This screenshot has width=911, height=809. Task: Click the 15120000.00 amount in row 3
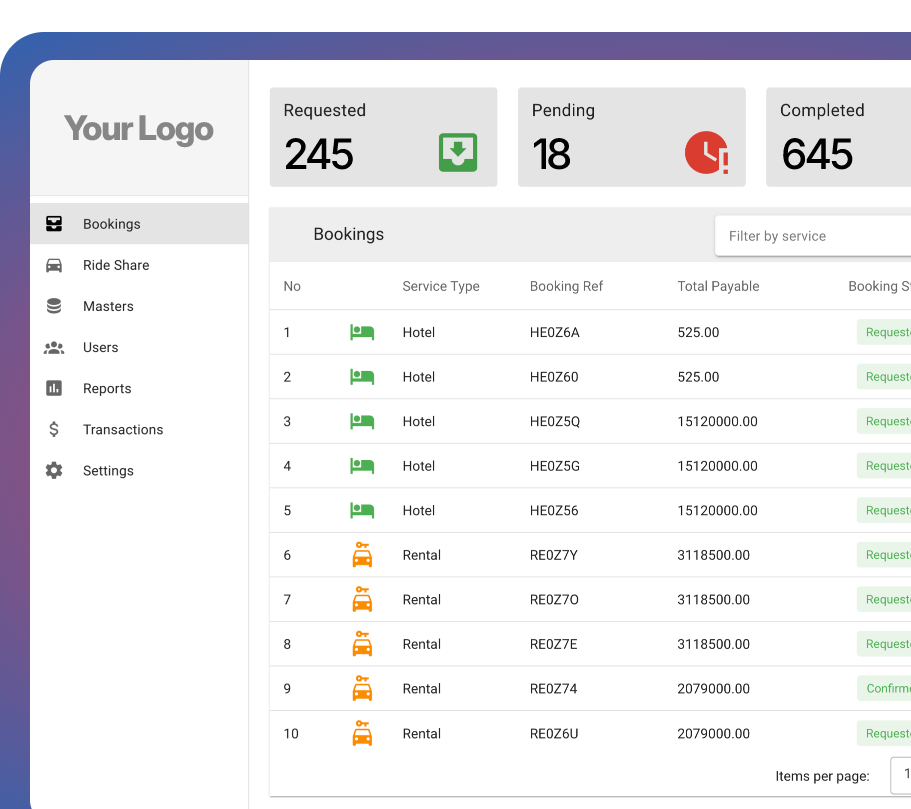[x=717, y=421]
